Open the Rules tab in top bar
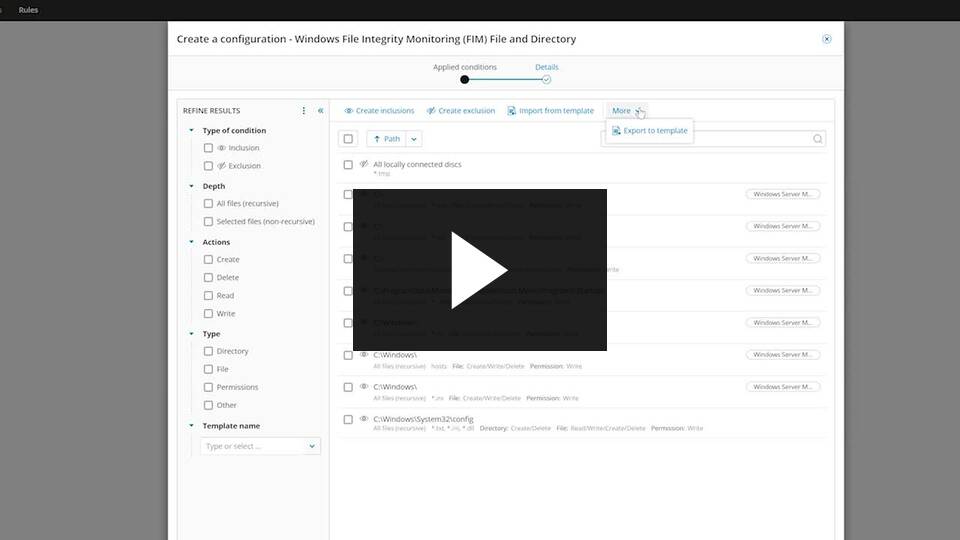 coord(28,10)
